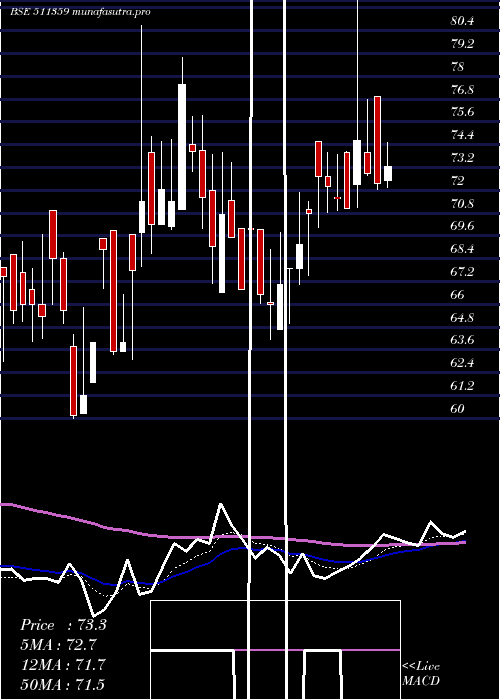Image resolution: width=500 pixels, height=700 pixels.
Task: Click the BSE 511359 munafasutra.pro title
Action: [80, 12]
